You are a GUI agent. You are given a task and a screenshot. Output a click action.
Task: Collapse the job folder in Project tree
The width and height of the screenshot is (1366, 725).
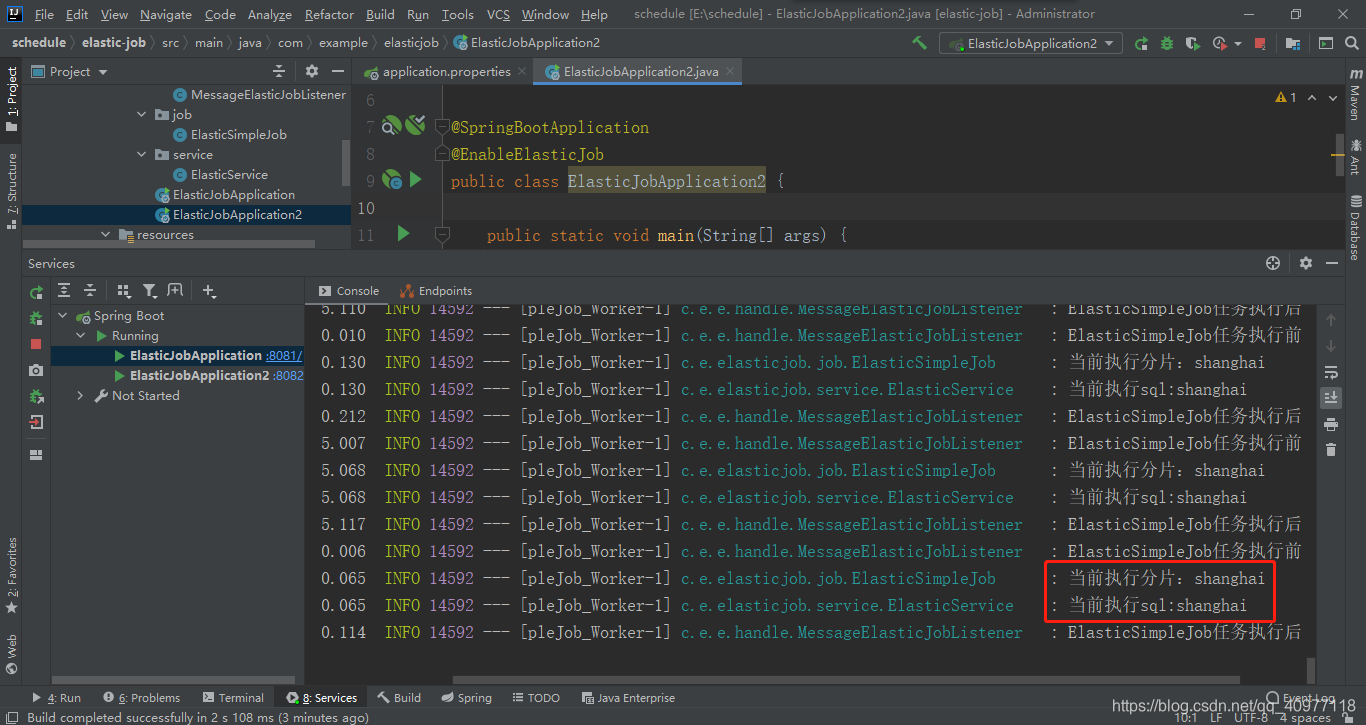point(142,114)
